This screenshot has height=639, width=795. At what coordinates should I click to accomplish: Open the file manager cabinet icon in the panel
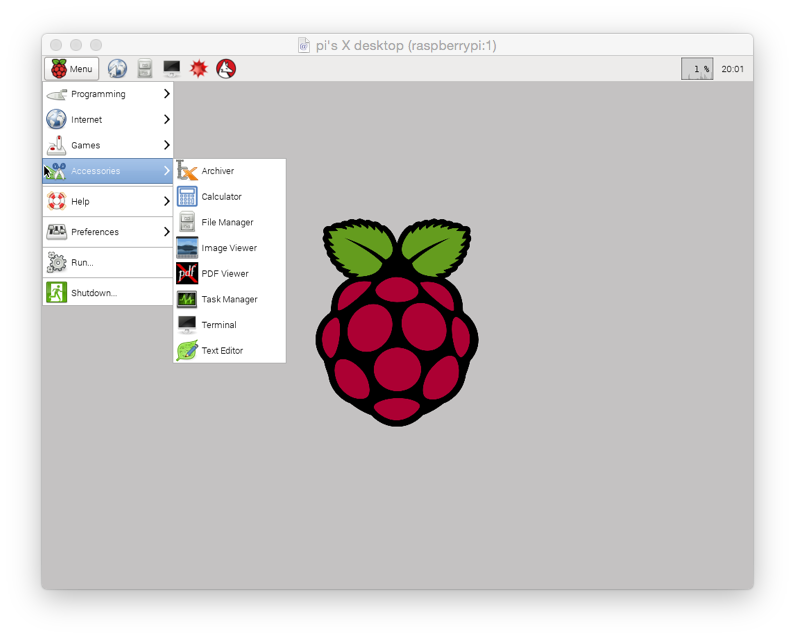(x=145, y=68)
